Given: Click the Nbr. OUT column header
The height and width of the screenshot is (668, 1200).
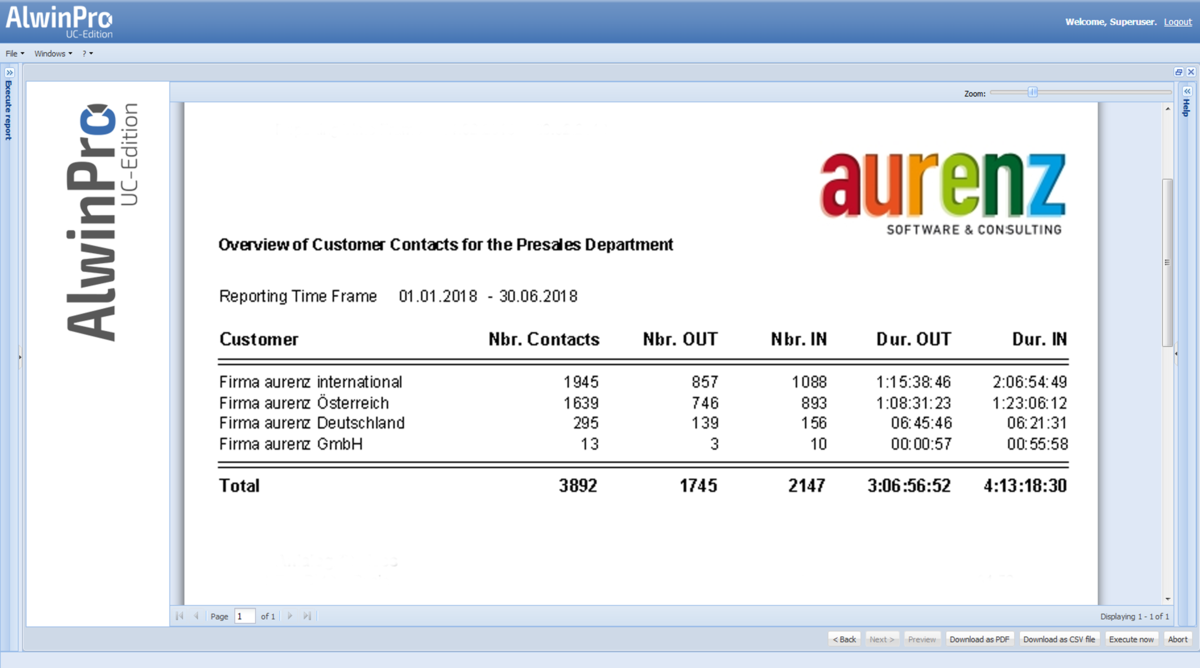Looking at the screenshot, I should click(x=680, y=339).
